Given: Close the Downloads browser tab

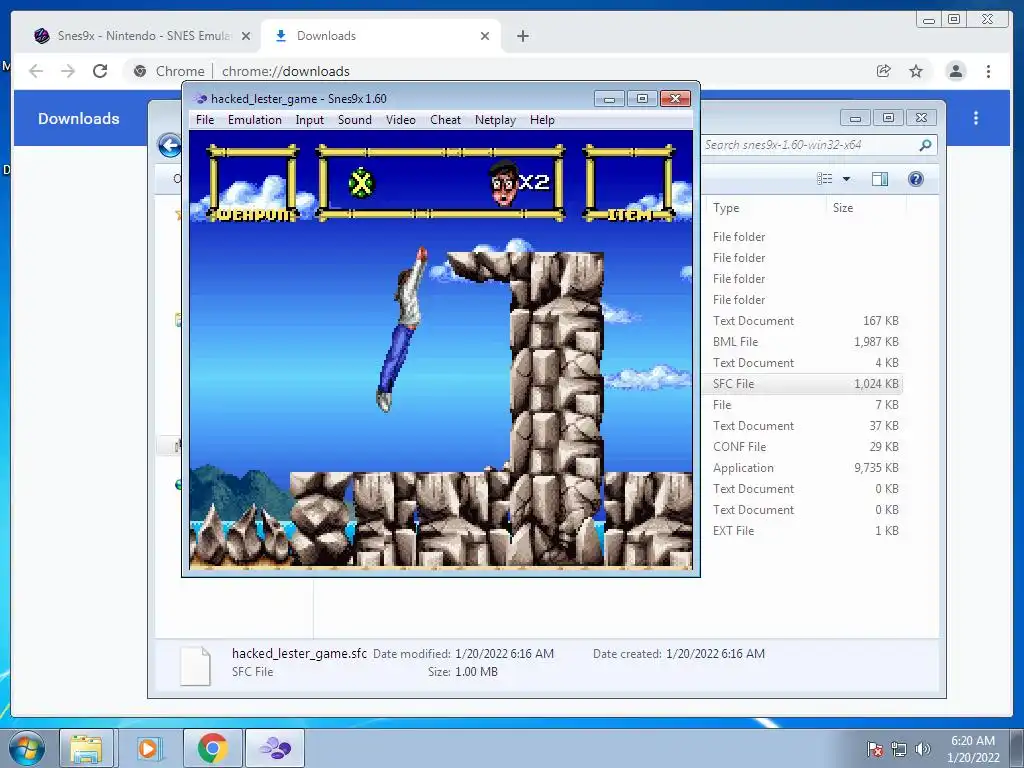Looking at the screenshot, I should point(485,36).
